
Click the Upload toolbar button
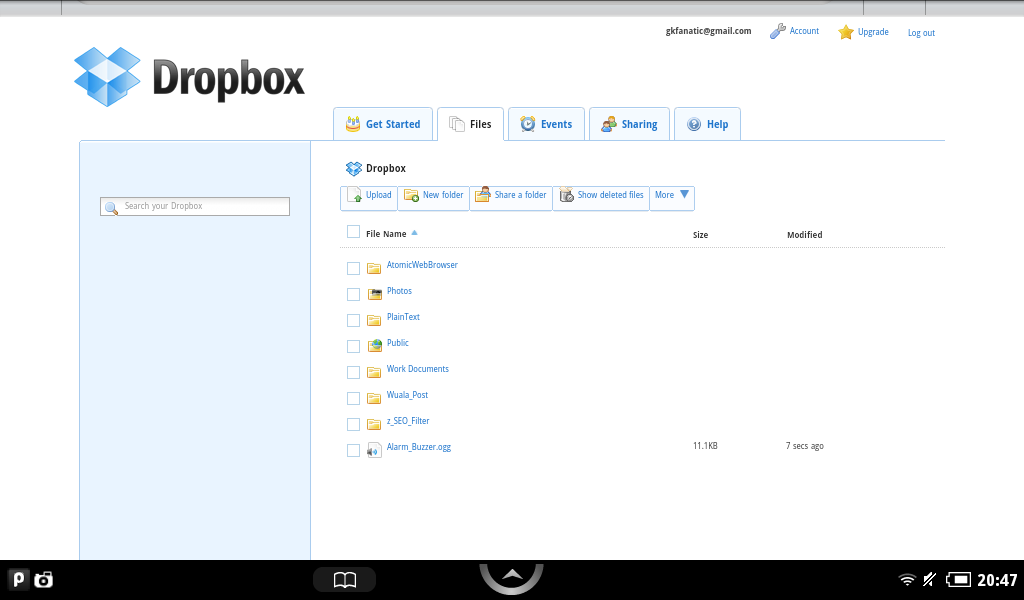pos(369,196)
